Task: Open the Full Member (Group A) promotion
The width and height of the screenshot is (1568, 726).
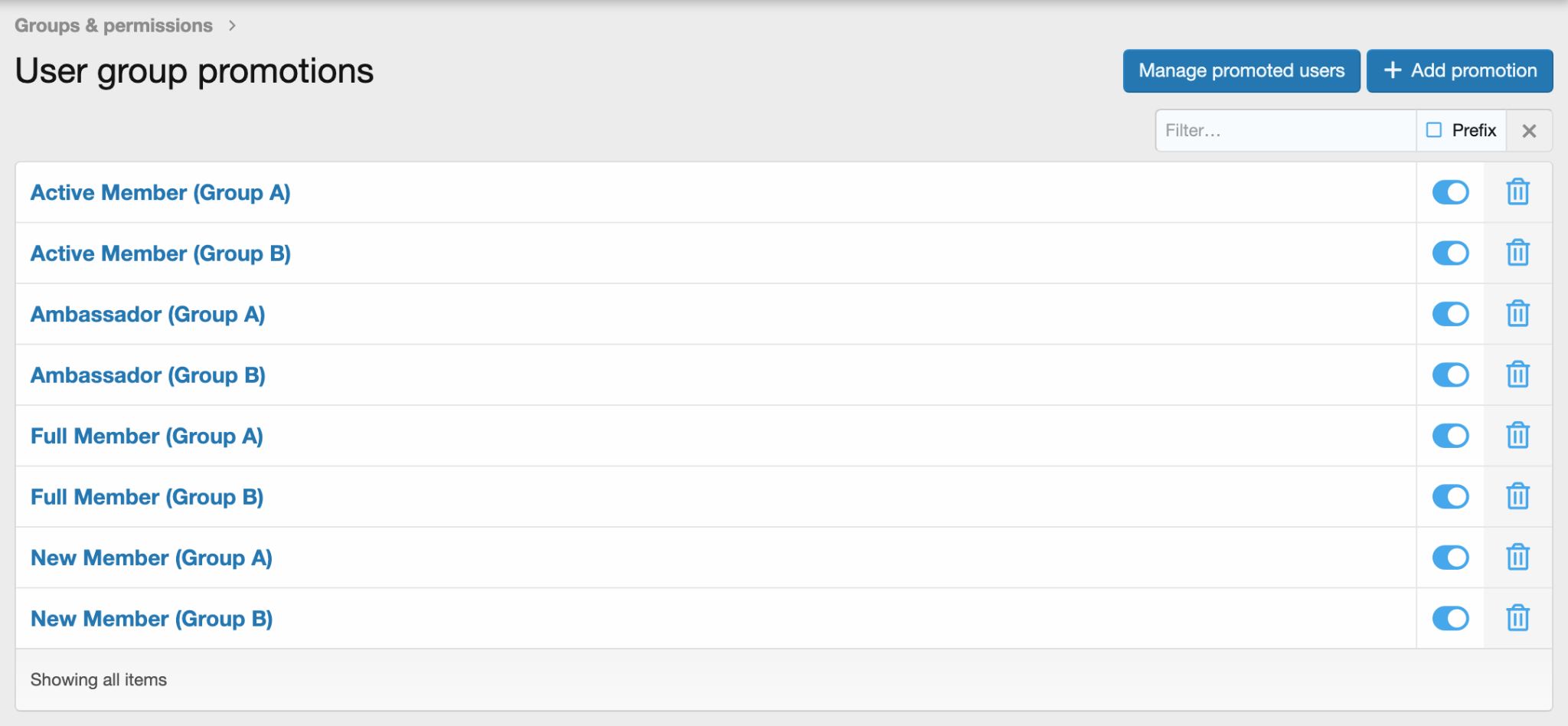Action: pos(147,437)
